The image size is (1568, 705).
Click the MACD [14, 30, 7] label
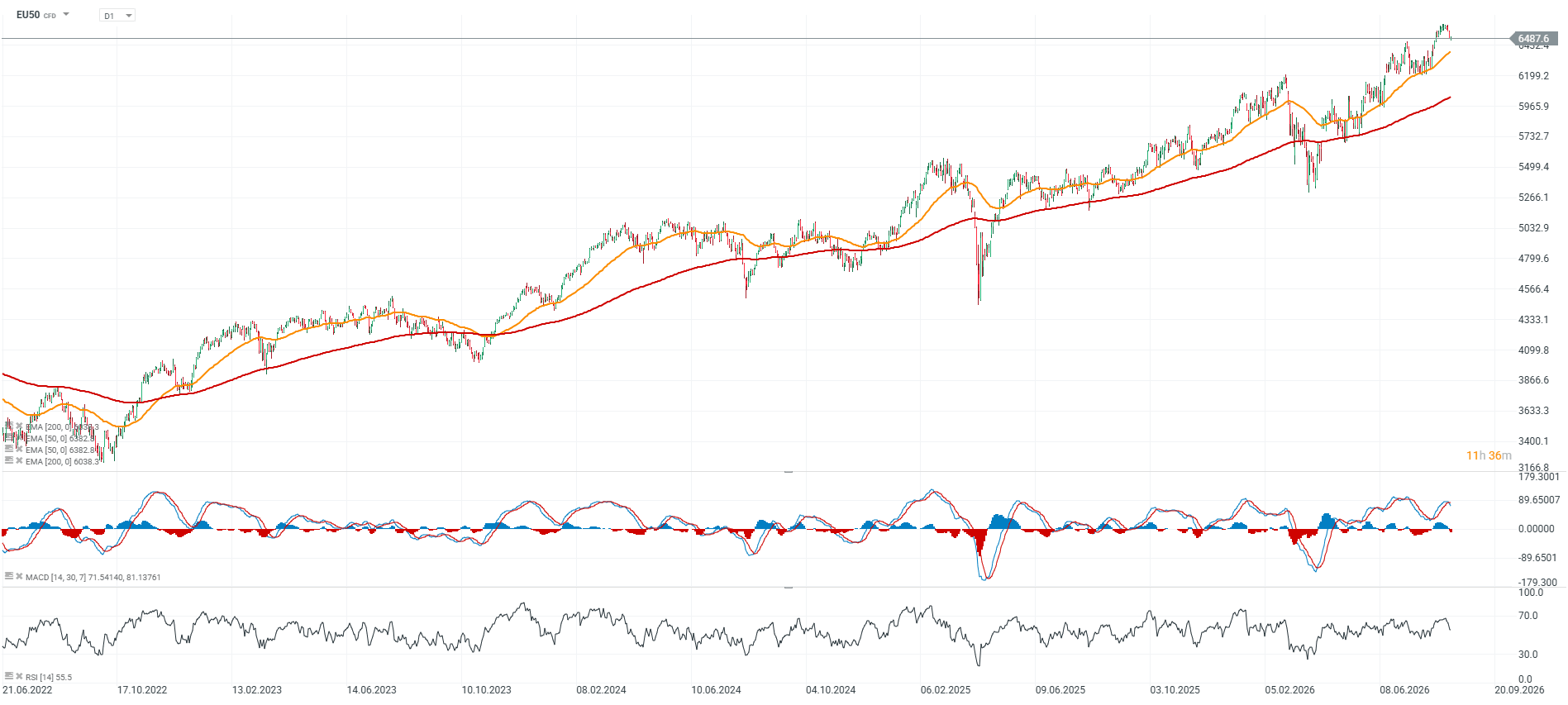pos(93,577)
